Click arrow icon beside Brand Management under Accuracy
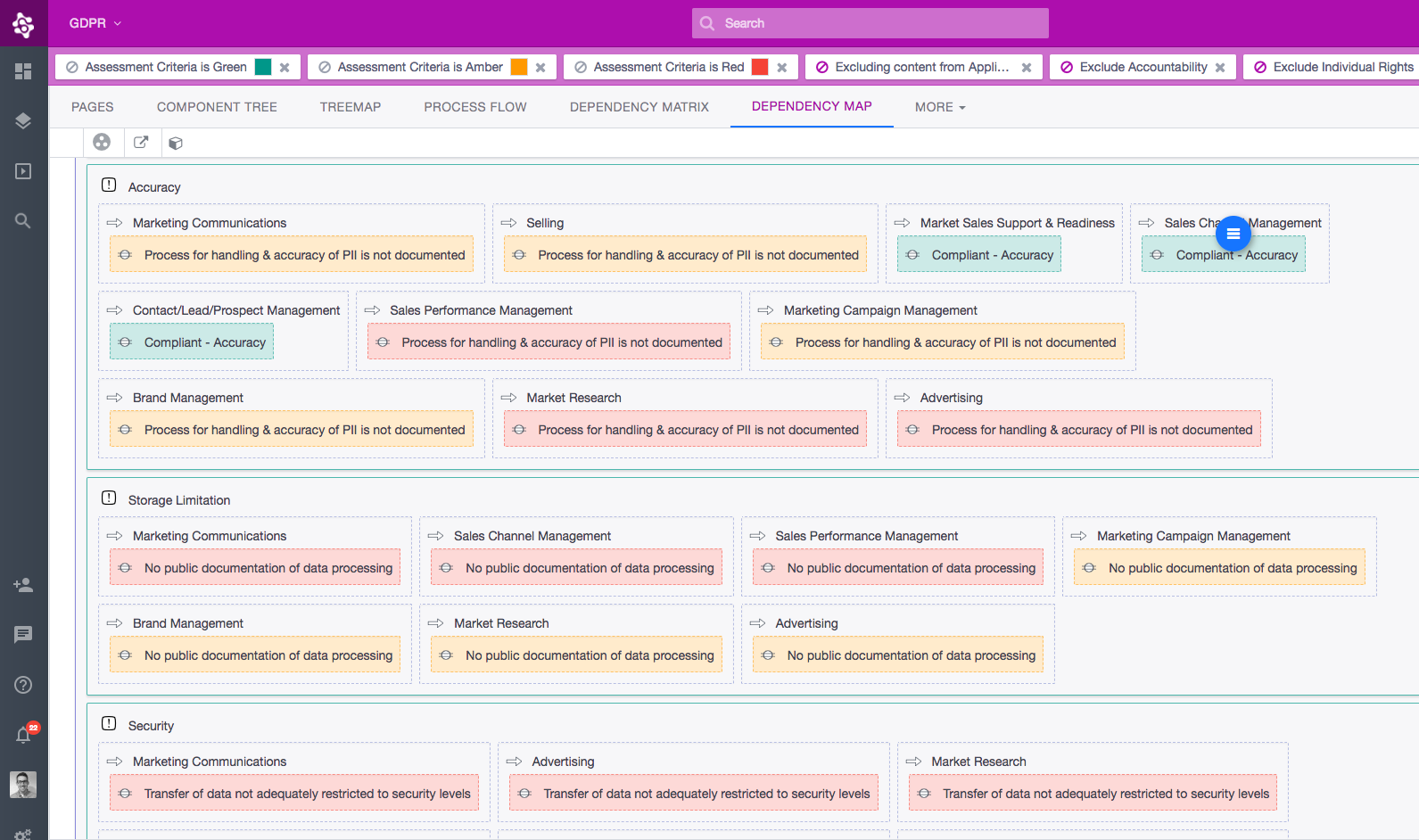 coord(114,398)
